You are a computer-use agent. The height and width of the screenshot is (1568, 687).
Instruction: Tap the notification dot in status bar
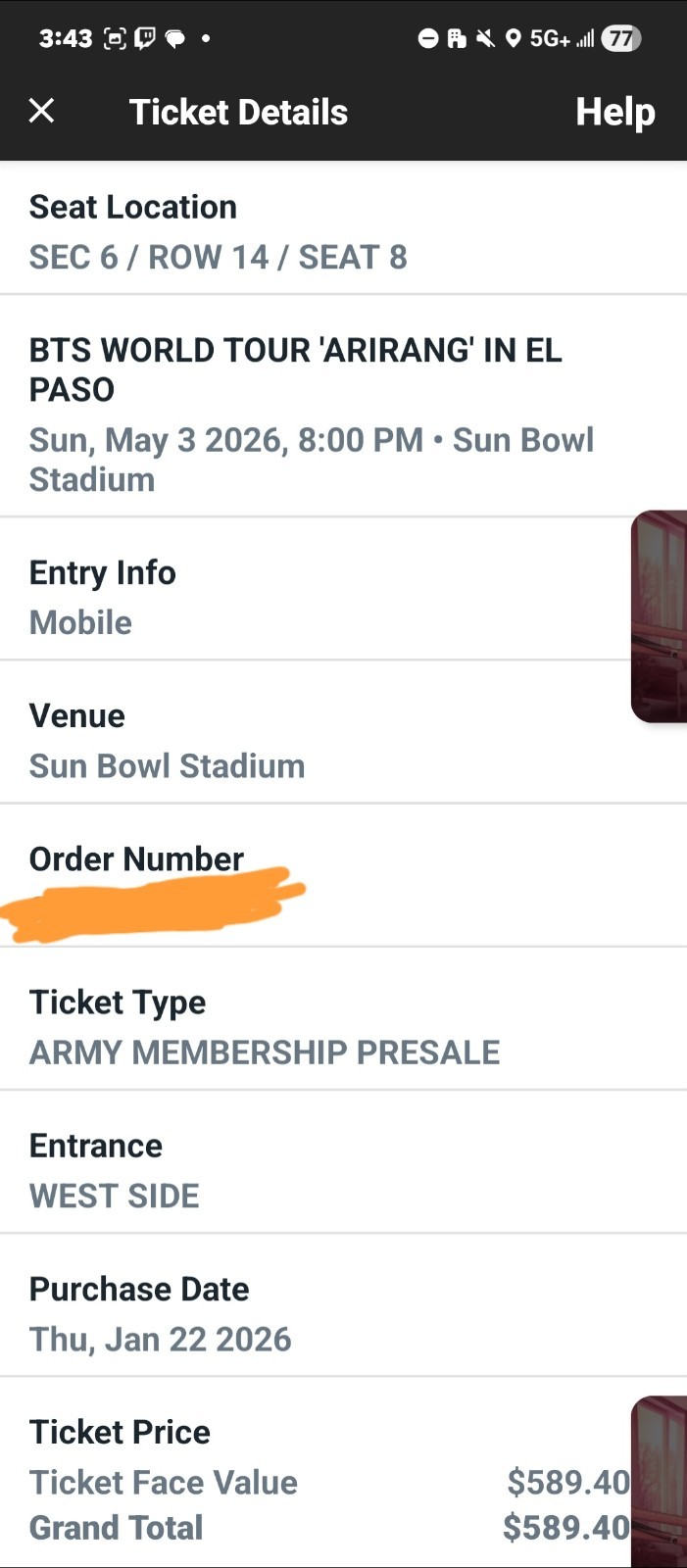point(205,40)
